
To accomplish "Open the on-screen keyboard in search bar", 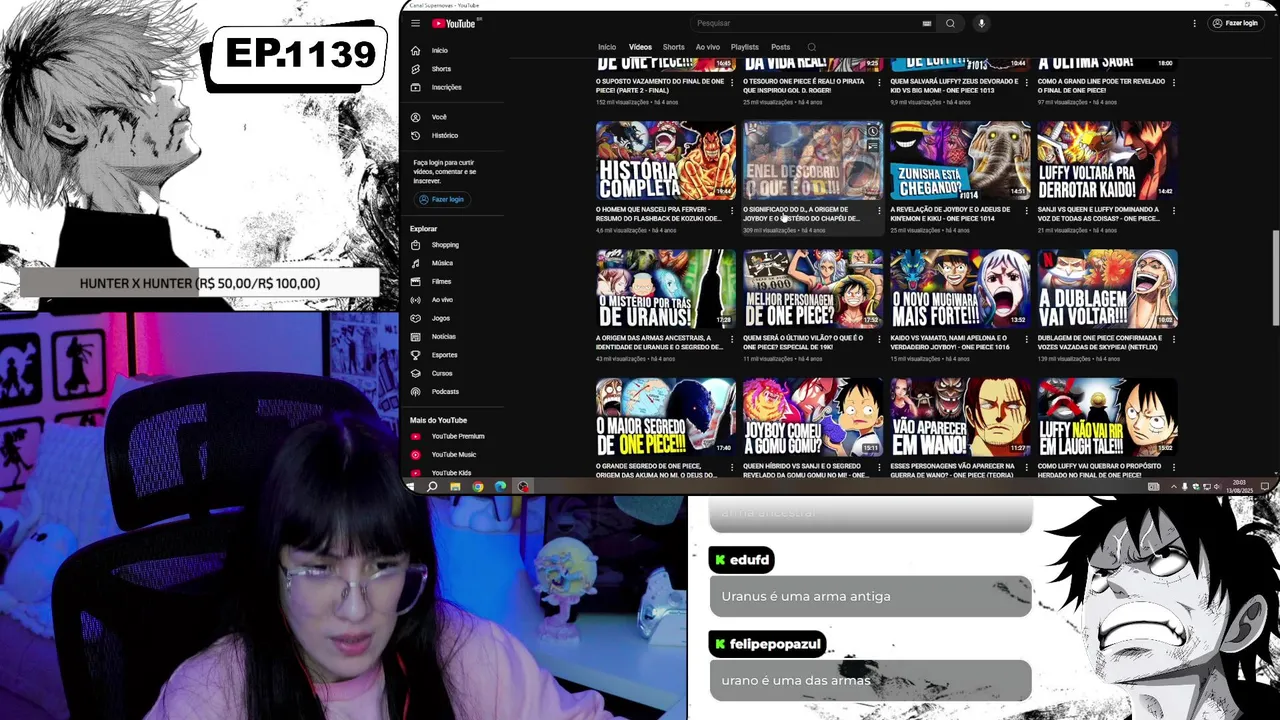I will pyautogui.click(x=927, y=23).
